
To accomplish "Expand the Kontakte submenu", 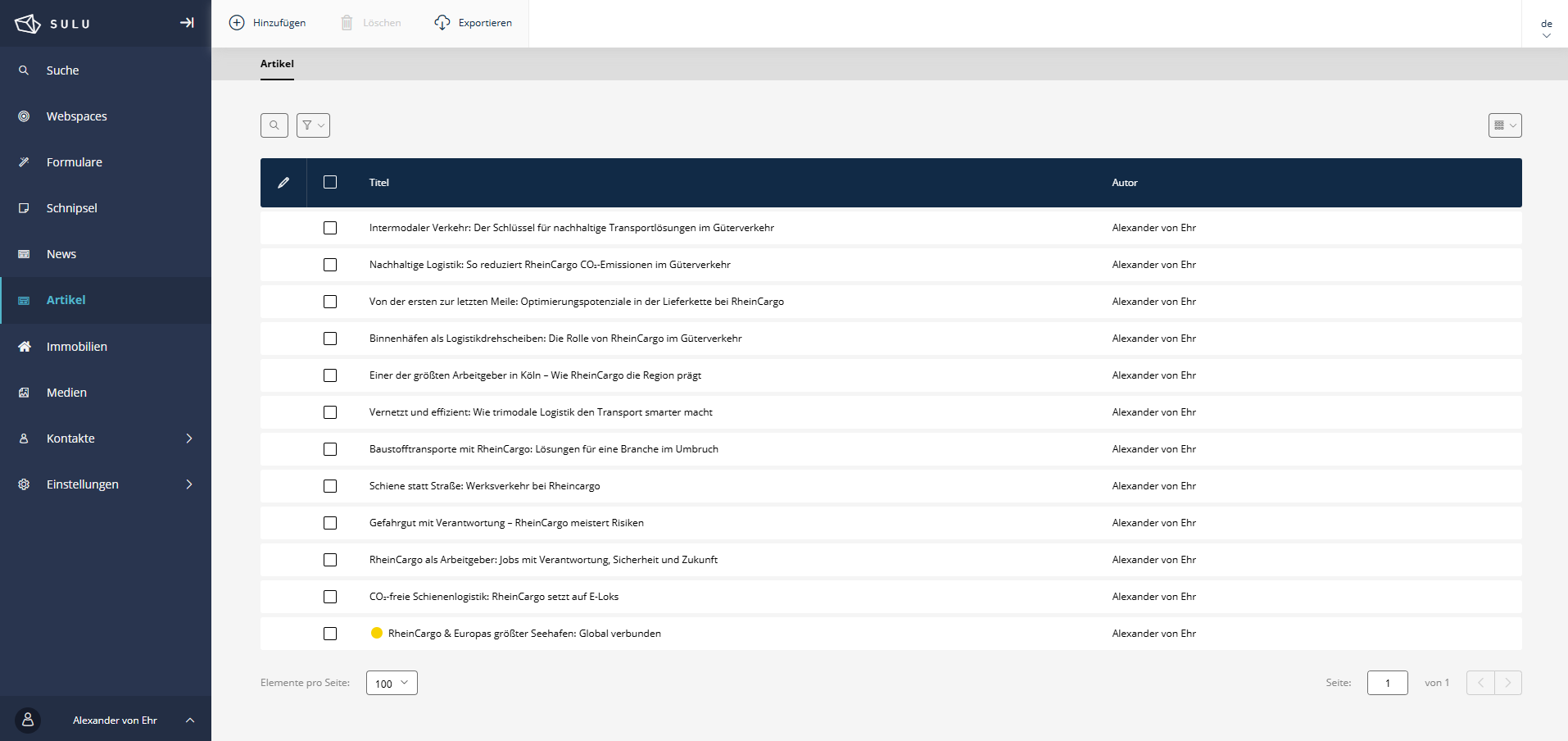I will pyautogui.click(x=189, y=439).
